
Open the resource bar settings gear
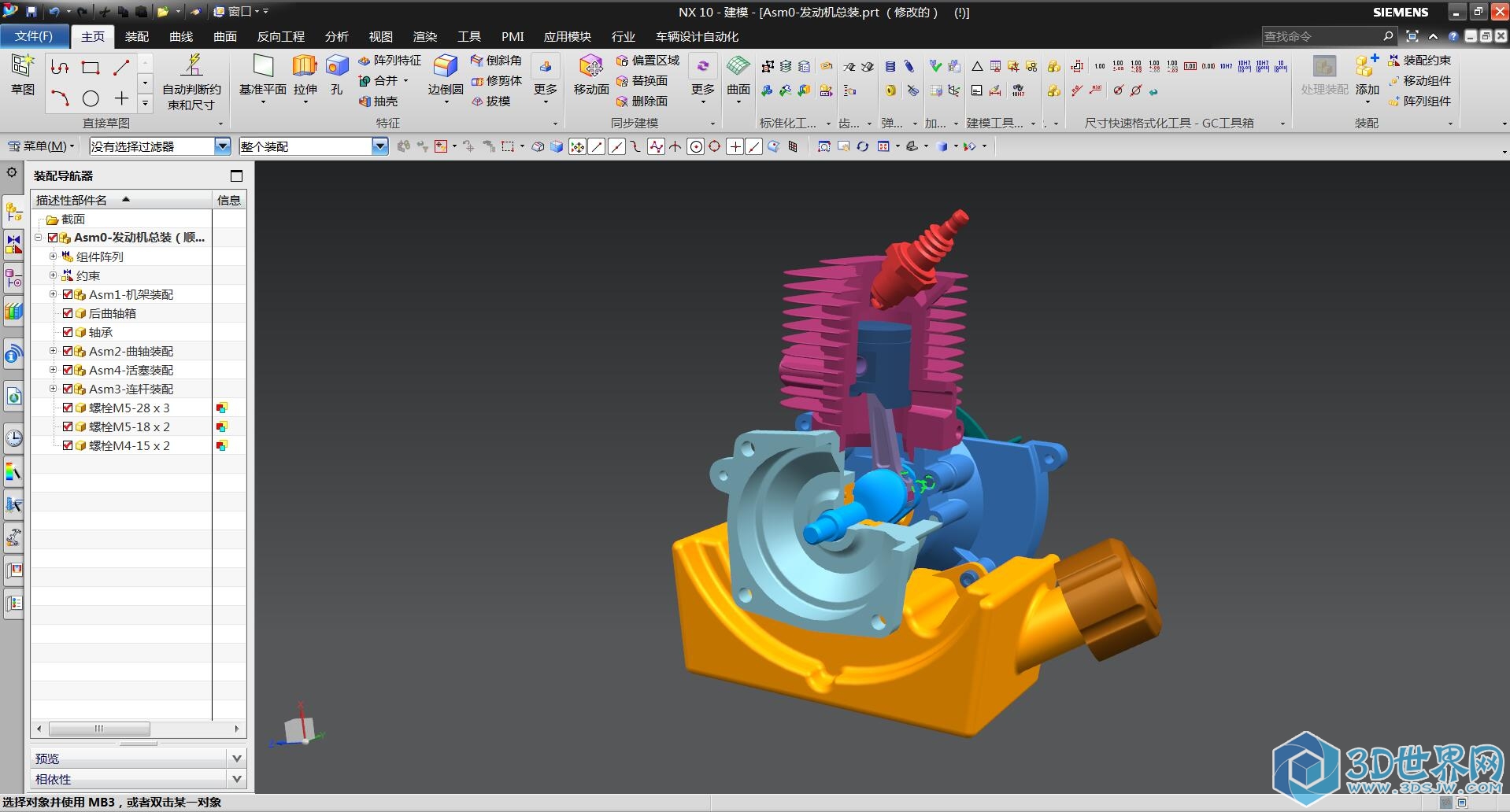(12, 172)
